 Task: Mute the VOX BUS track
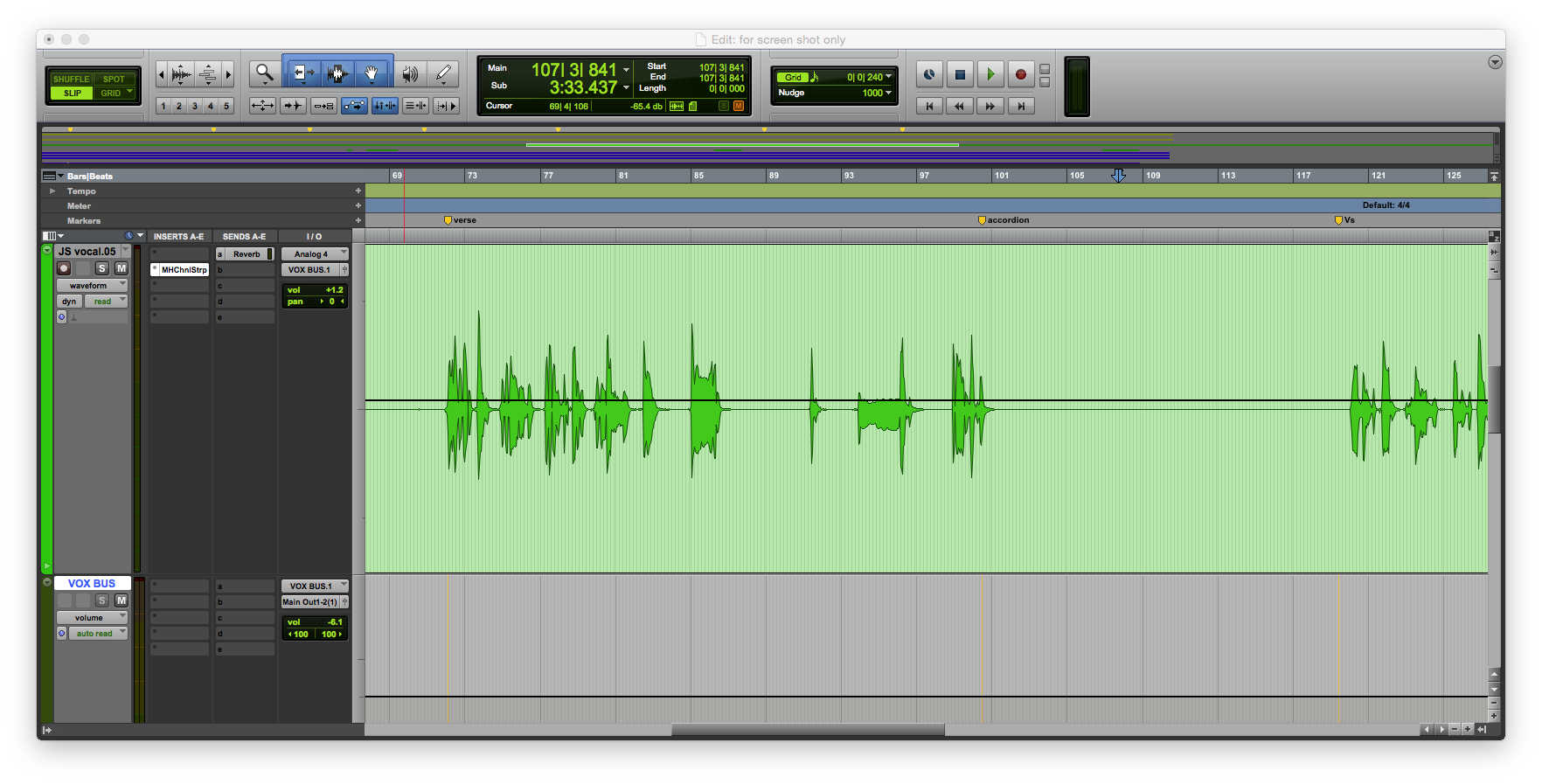click(122, 600)
